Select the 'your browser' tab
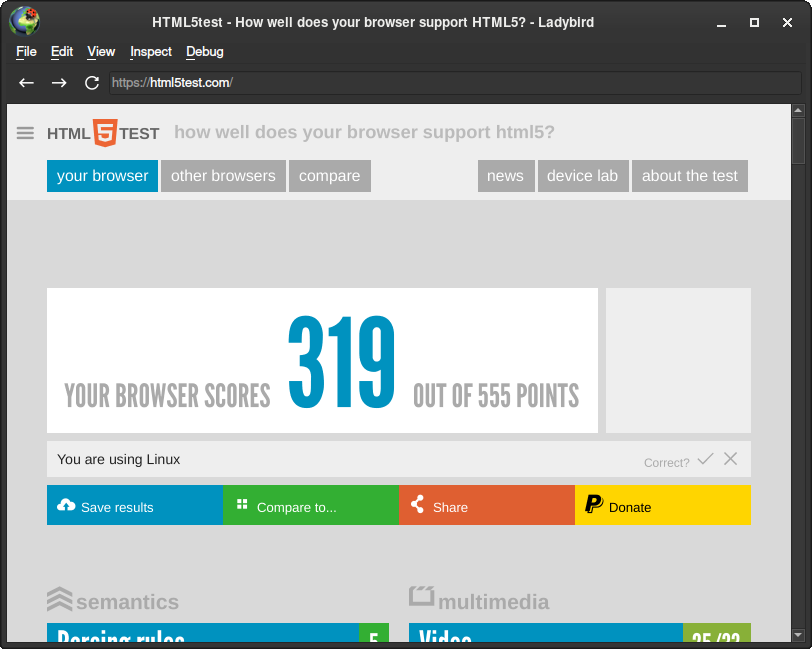This screenshot has width=812, height=649. pyautogui.click(x=103, y=176)
